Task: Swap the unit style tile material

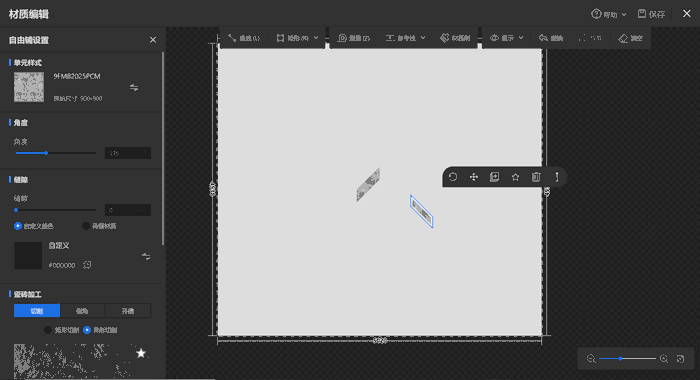Action: click(x=134, y=88)
